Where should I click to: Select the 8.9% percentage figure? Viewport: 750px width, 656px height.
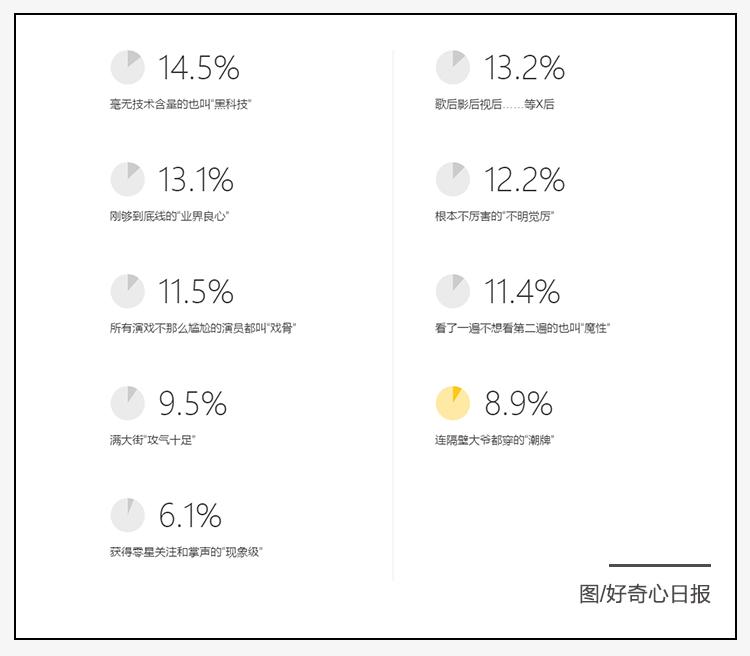coord(518,403)
